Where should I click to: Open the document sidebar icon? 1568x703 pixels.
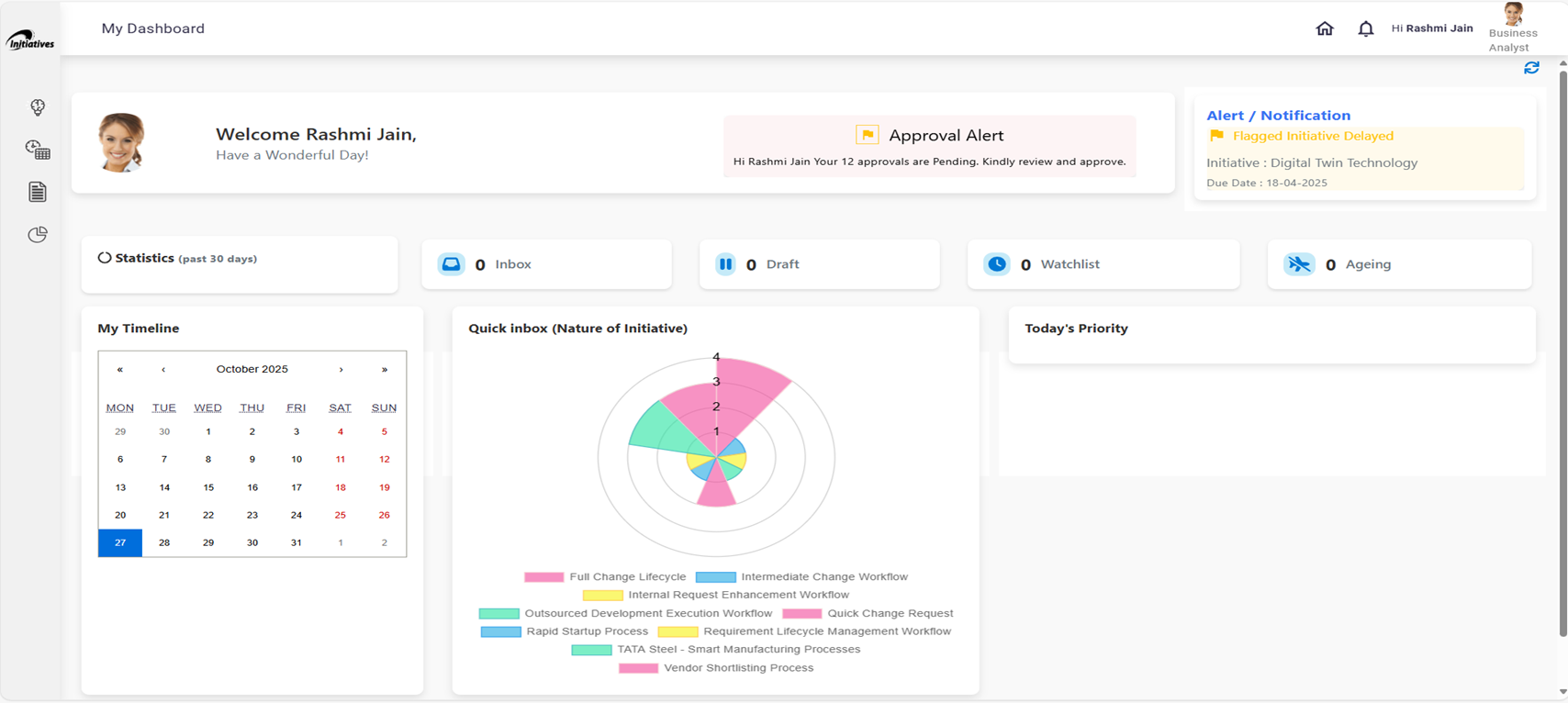coord(38,192)
